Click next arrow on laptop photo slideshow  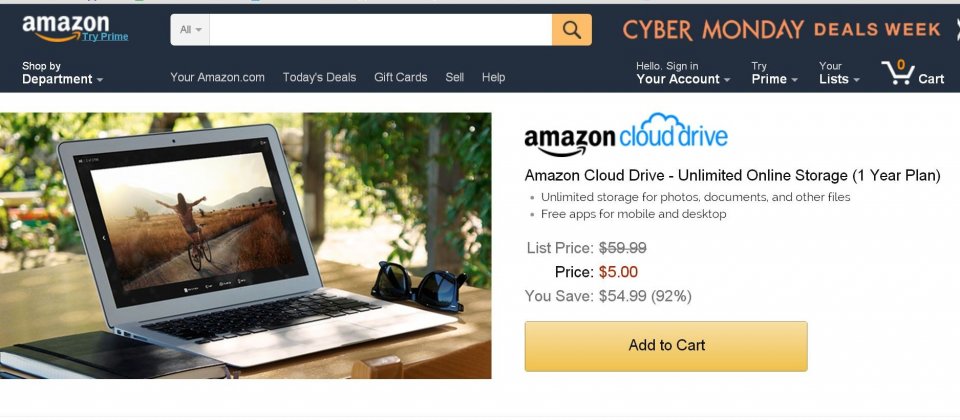point(283,213)
